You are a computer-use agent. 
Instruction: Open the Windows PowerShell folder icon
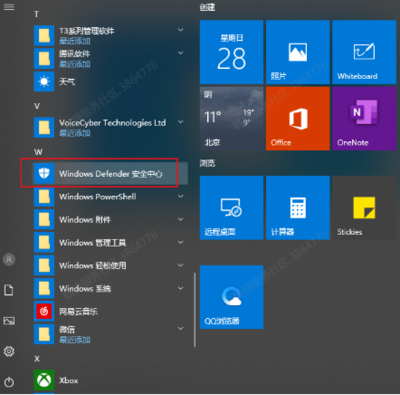click(x=44, y=196)
